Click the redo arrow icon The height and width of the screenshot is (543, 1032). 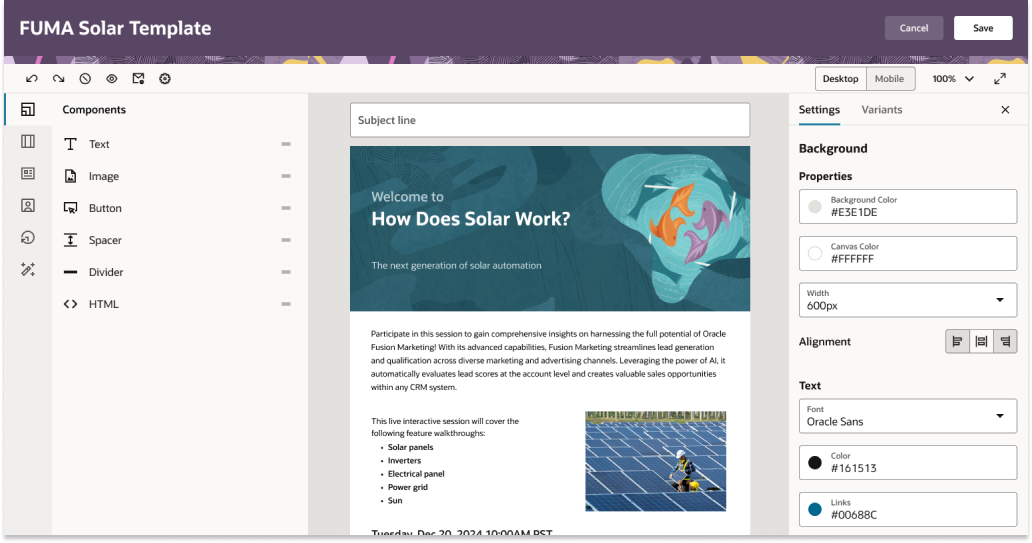59,78
